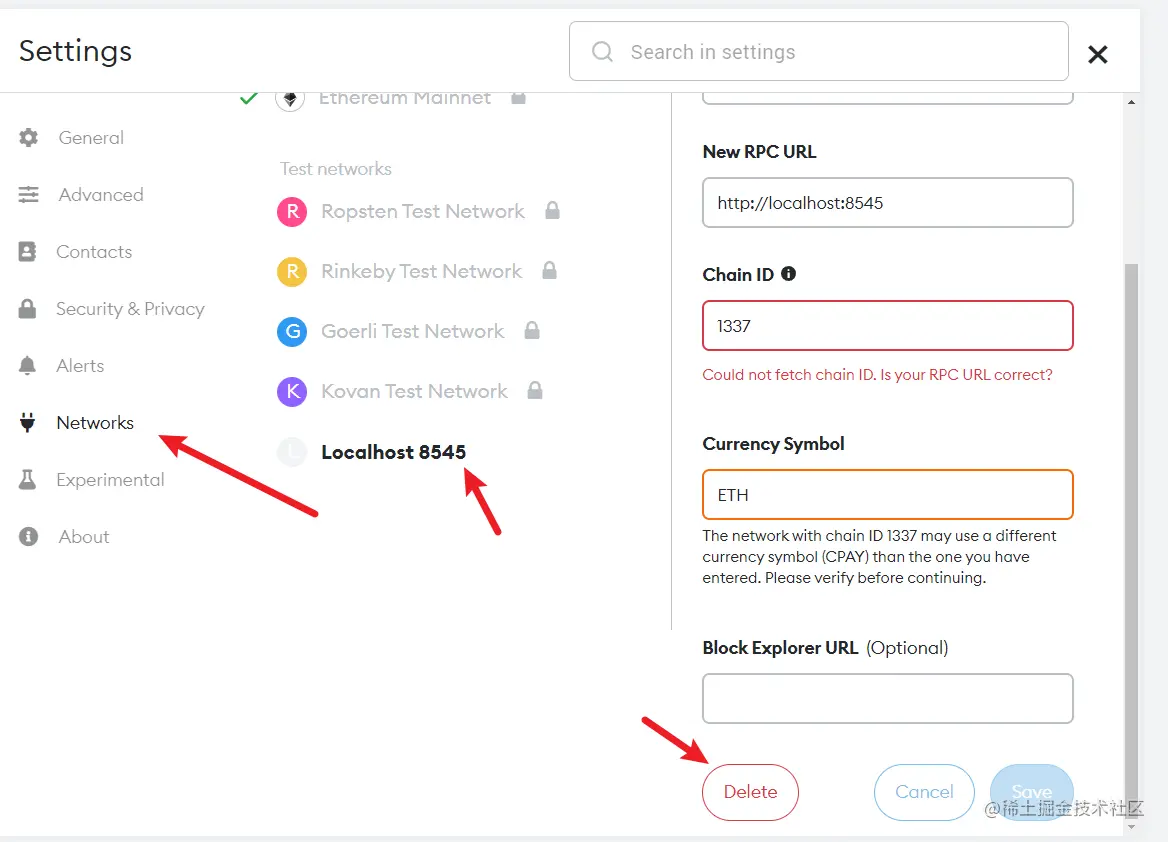Click the Chain ID info tooltip icon
This screenshot has width=1168, height=842.
788,273
